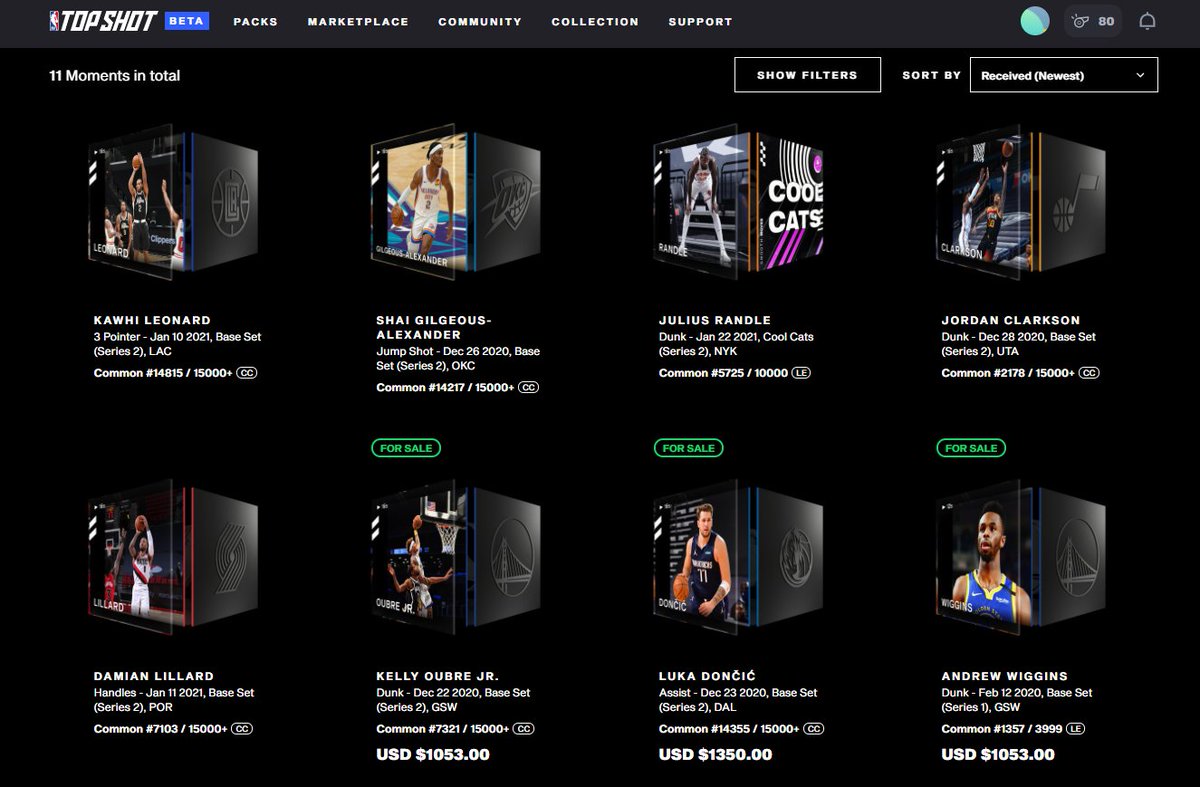The image size is (1200, 787).
Task: Show the filters panel
Action: (807, 75)
